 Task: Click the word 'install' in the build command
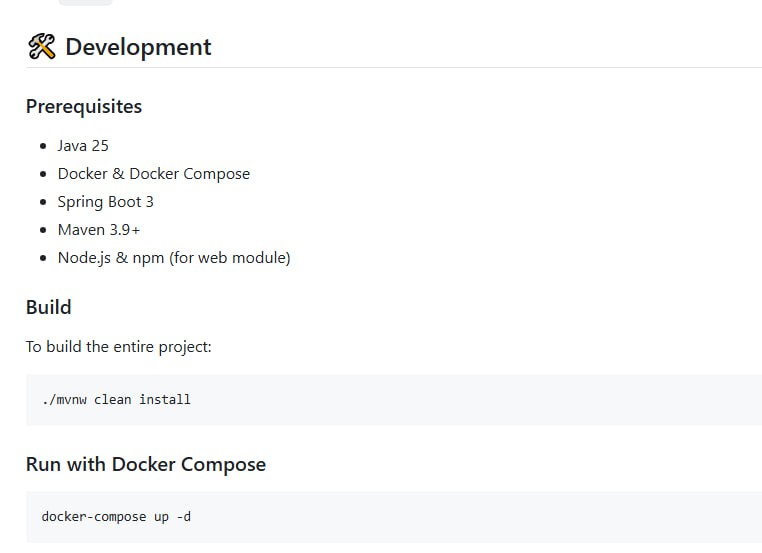coord(165,399)
